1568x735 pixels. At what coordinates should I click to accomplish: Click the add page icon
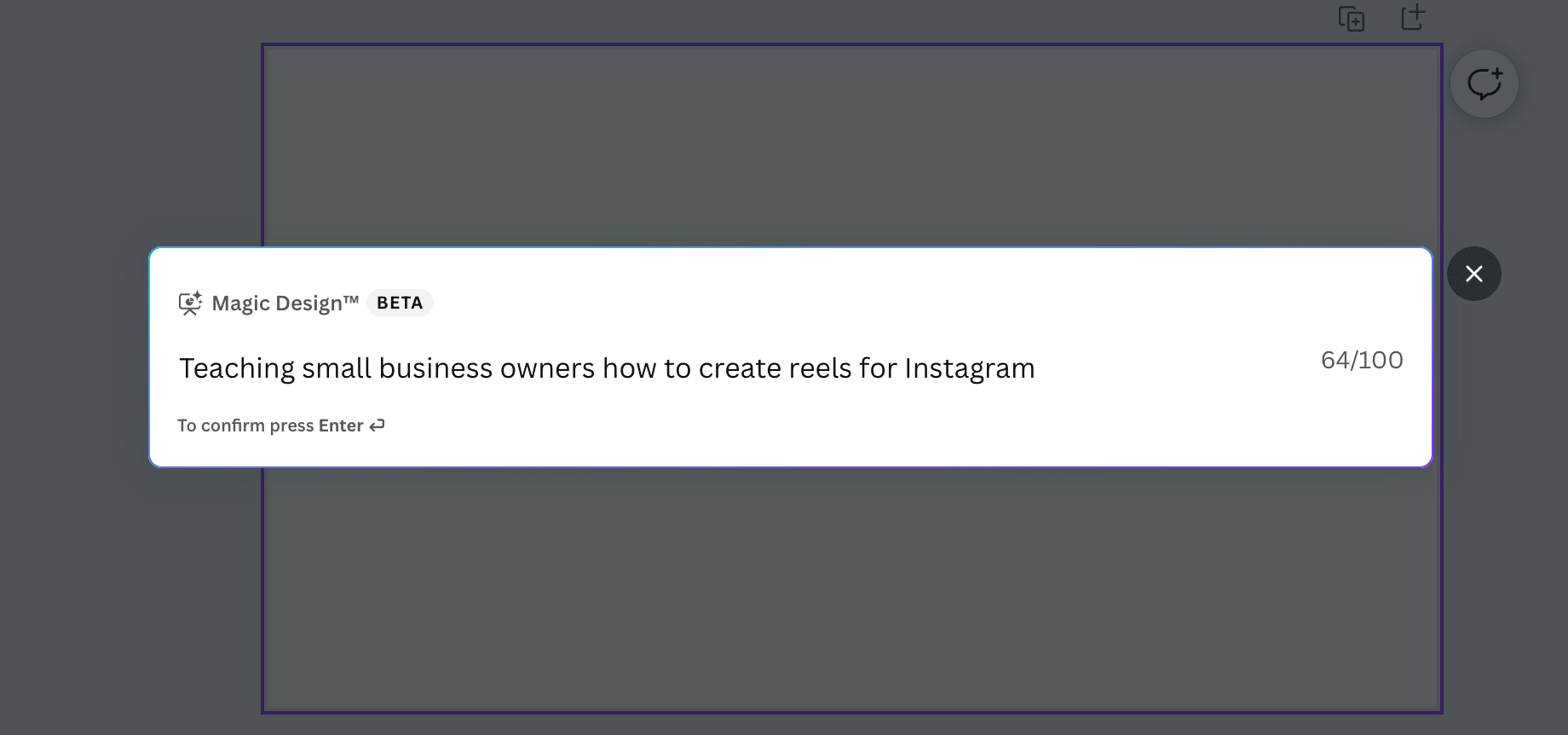[1414, 17]
